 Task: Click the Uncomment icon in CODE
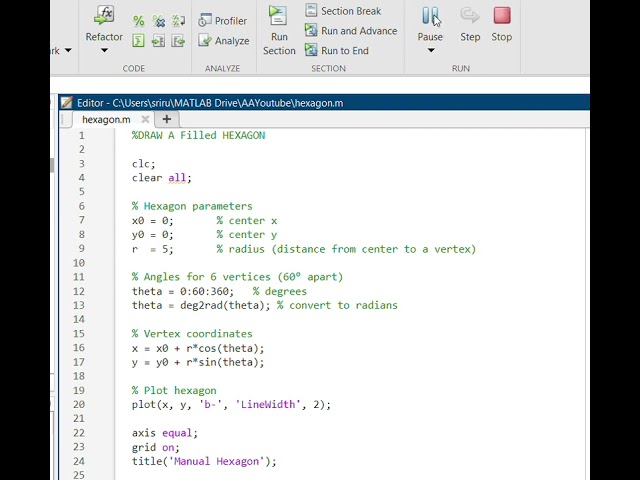coord(158,20)
